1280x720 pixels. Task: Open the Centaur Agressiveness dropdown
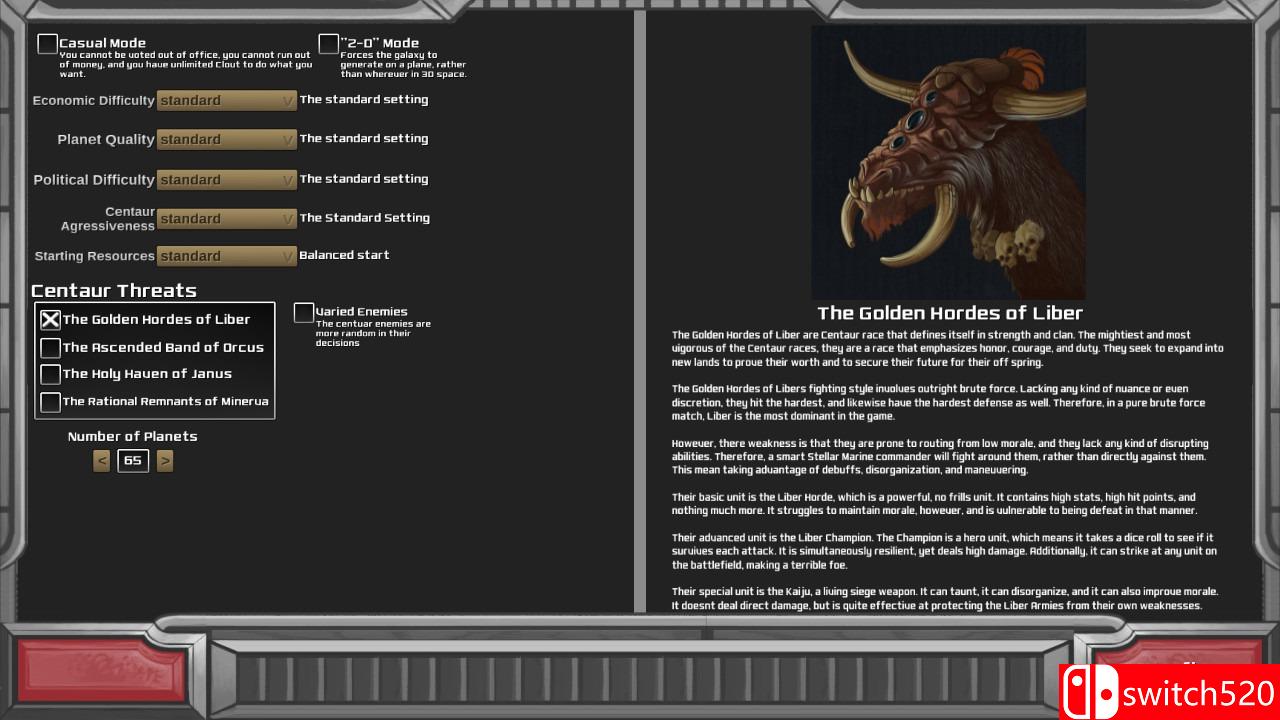(227, 219)
